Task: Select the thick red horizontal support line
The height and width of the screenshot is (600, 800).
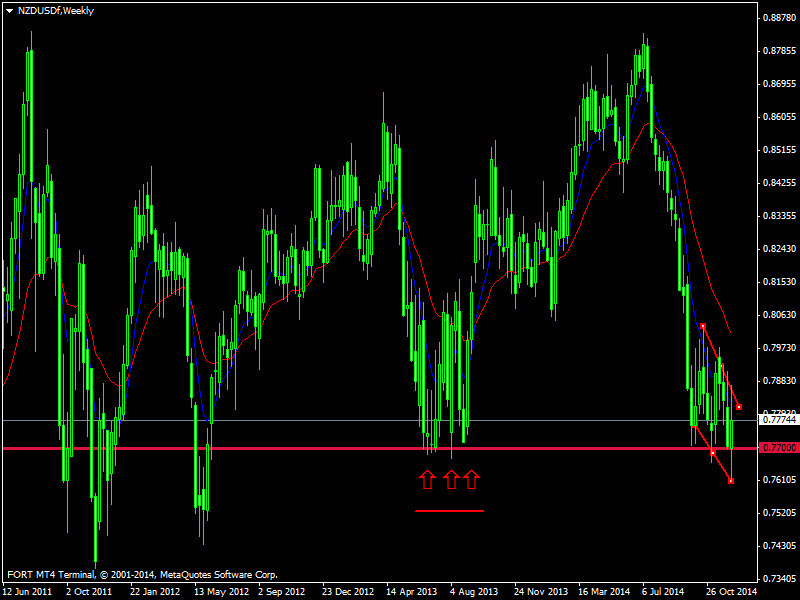Action: (380, 448)
